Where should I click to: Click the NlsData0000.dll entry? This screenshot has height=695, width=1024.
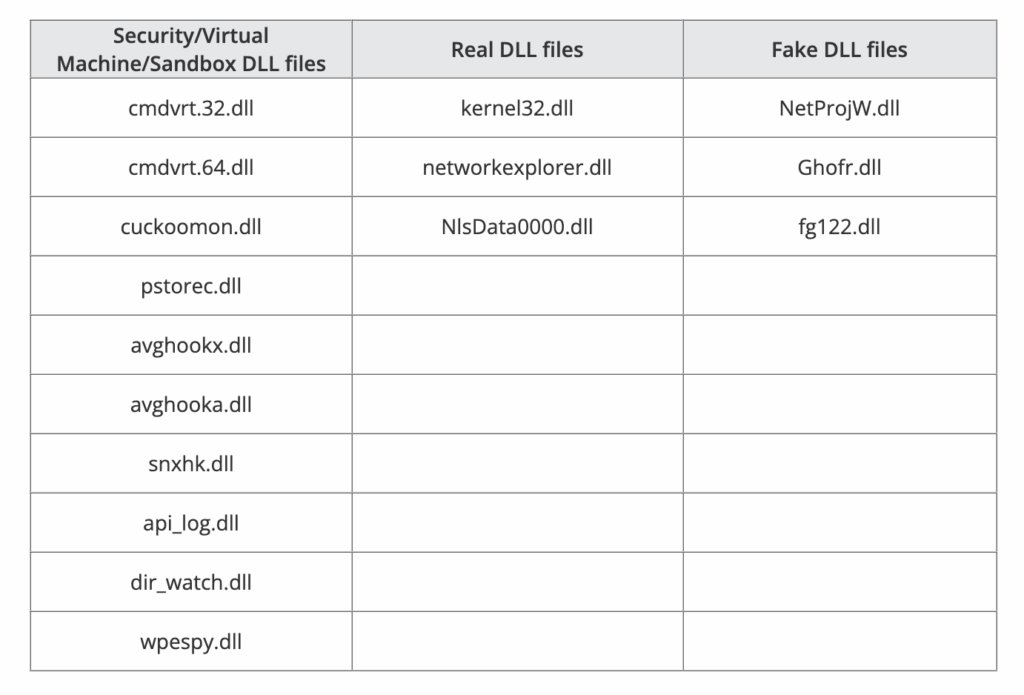517,226
